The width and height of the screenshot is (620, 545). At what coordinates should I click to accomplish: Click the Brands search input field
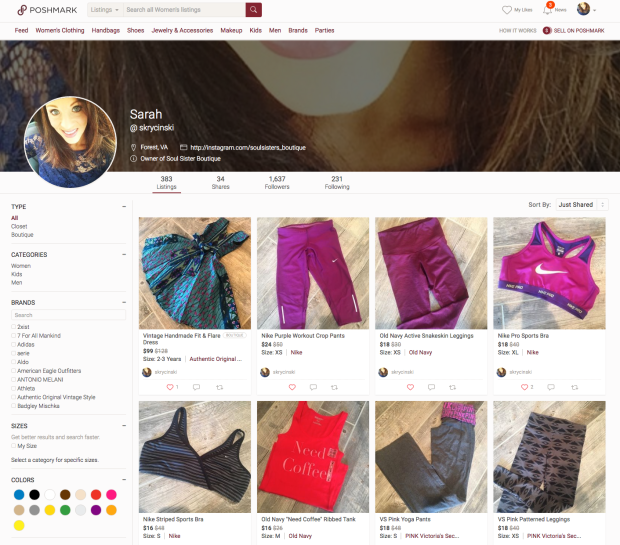[x=68, y=315]
